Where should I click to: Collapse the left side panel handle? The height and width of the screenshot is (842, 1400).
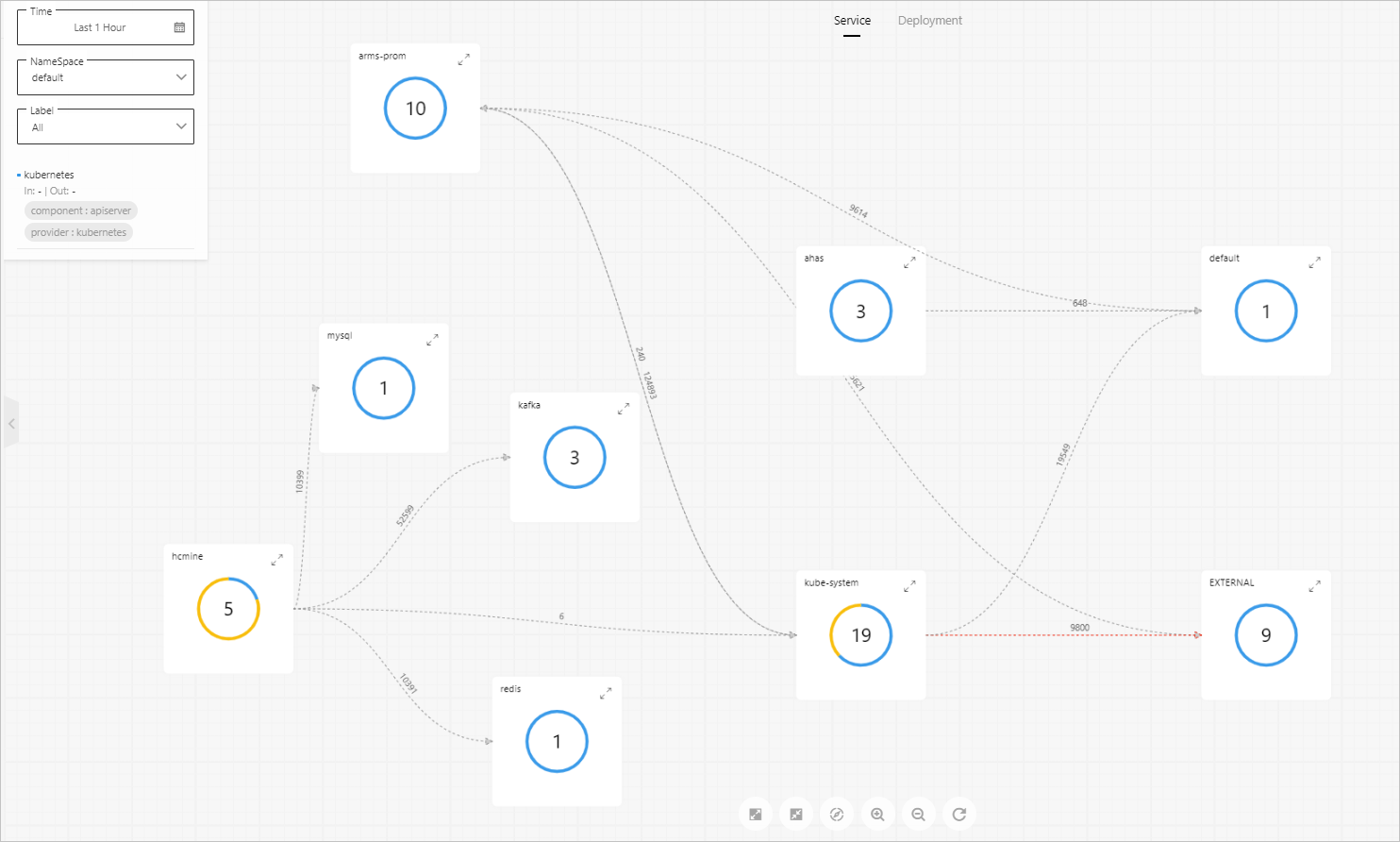click(x=11, y=424)
